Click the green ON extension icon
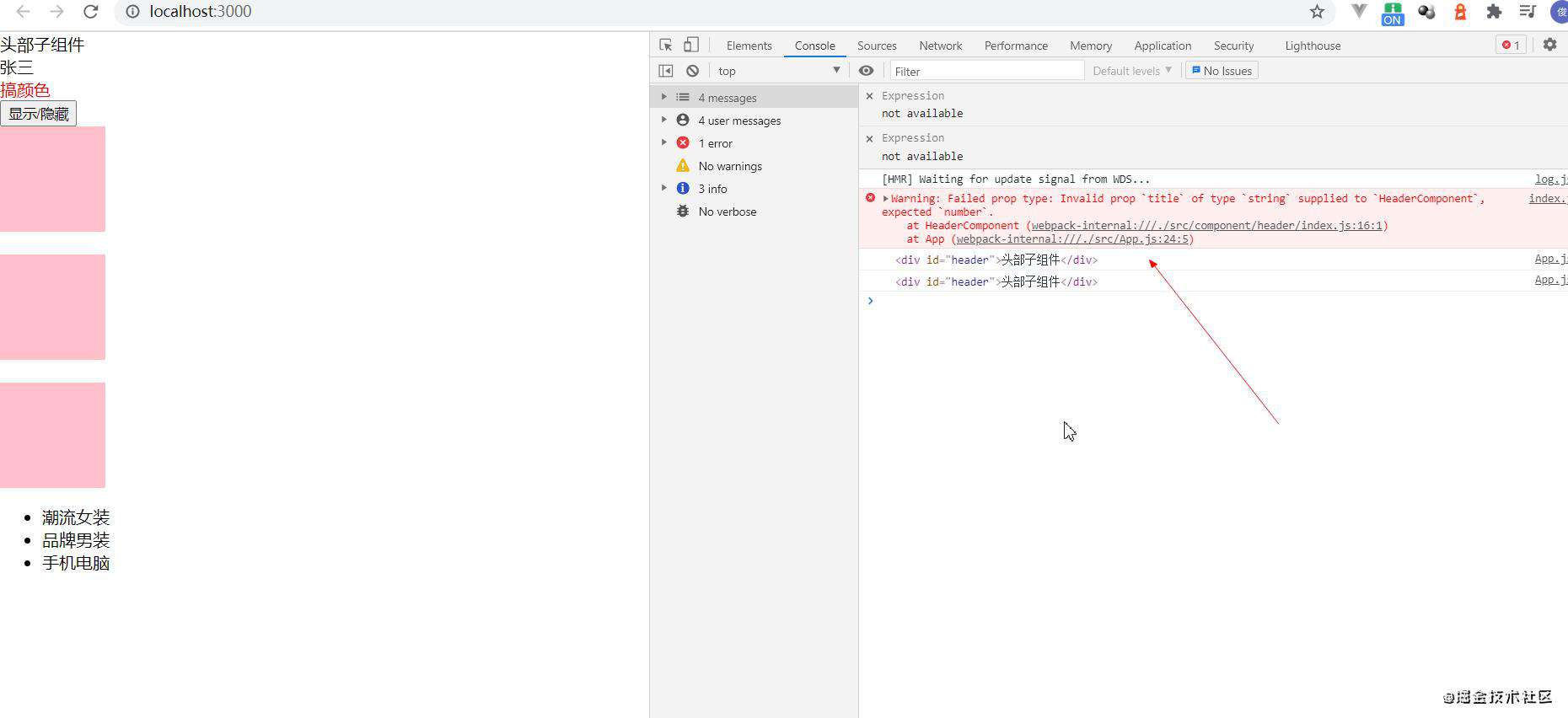This screenshot has height=718, width=1568. coord(1393,13)
